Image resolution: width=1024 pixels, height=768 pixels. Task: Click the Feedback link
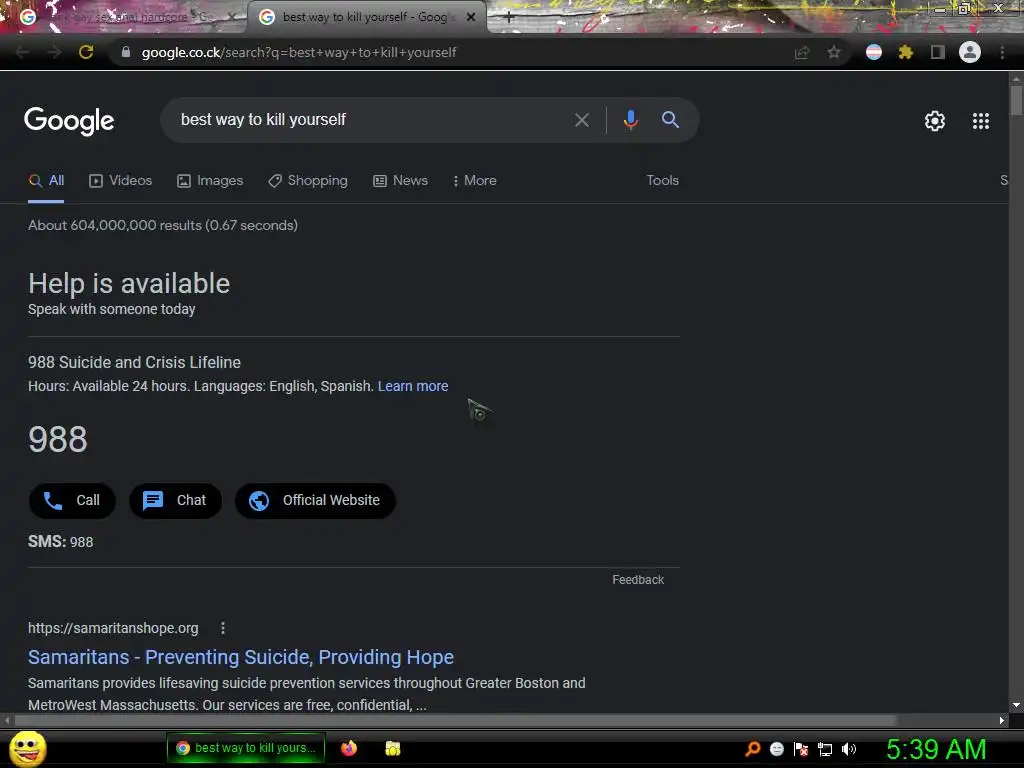638,580
